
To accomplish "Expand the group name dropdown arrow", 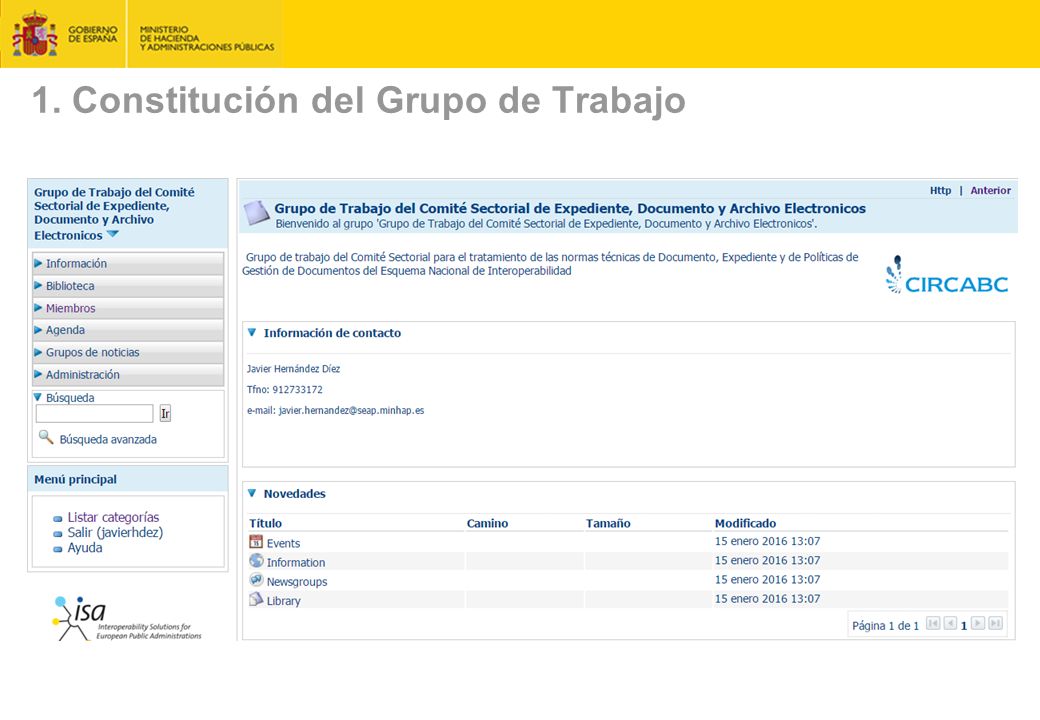I will 112,235.
